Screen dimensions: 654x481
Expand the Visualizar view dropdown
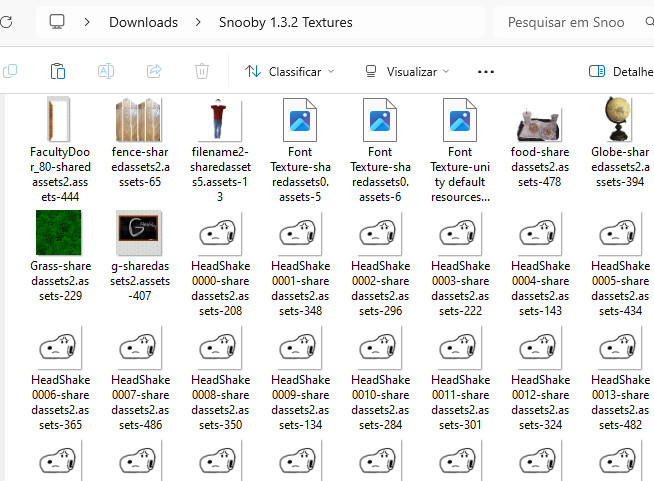407,72
